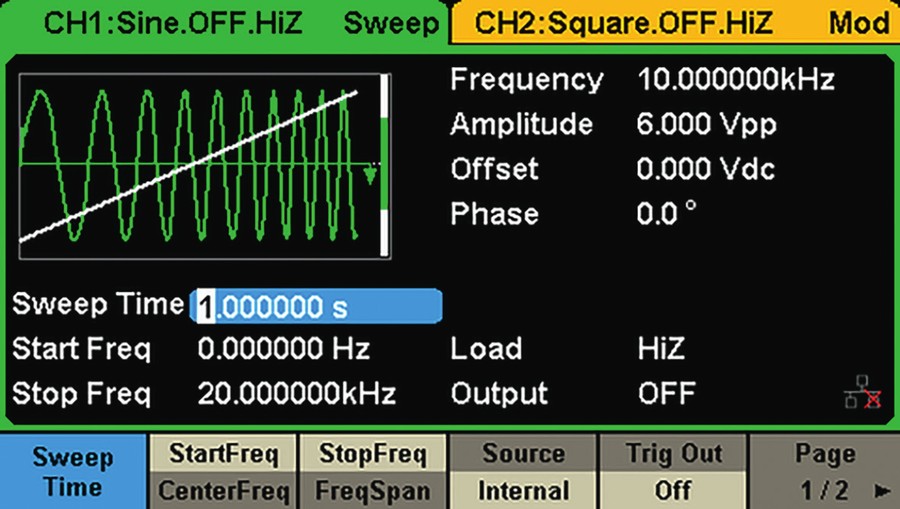
Task: Switch to CH2 Square channel tab
Action: click(675, 22)
